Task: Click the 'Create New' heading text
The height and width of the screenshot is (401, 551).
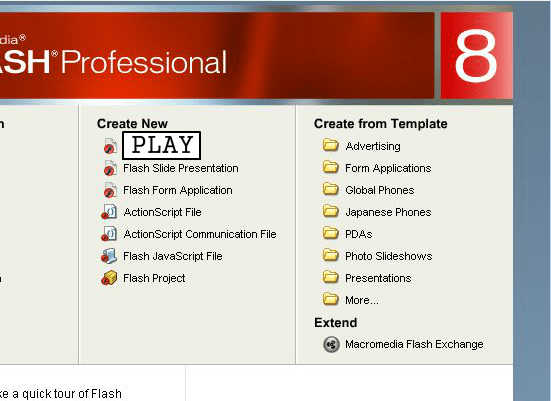Action: tap(132, 124)
